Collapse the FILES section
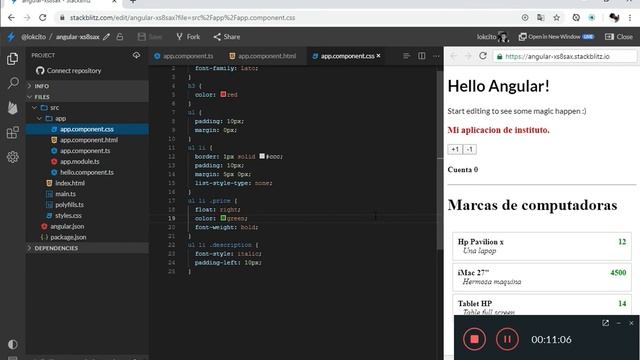640x360 pixels. [x=87, y=97]
